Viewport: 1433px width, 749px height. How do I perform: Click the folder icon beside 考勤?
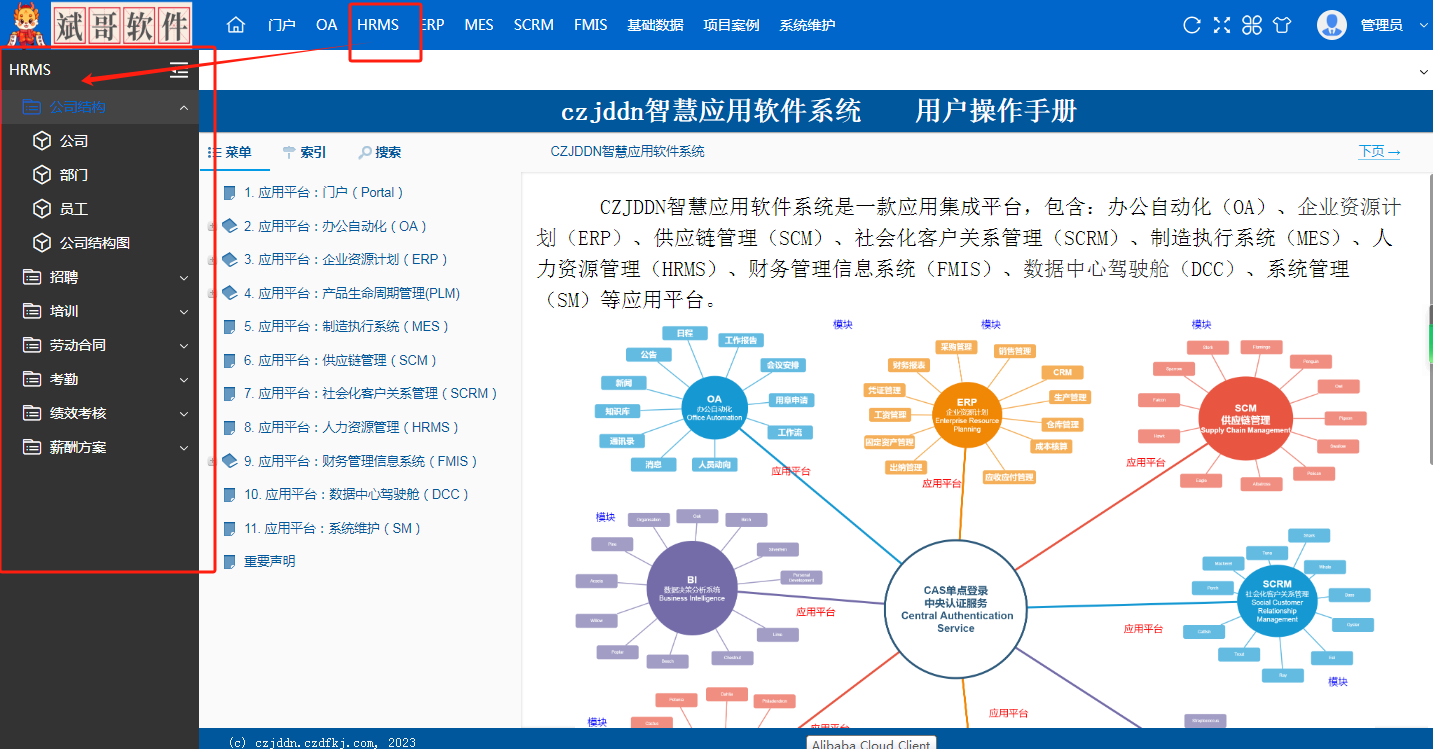click(32, 379)
